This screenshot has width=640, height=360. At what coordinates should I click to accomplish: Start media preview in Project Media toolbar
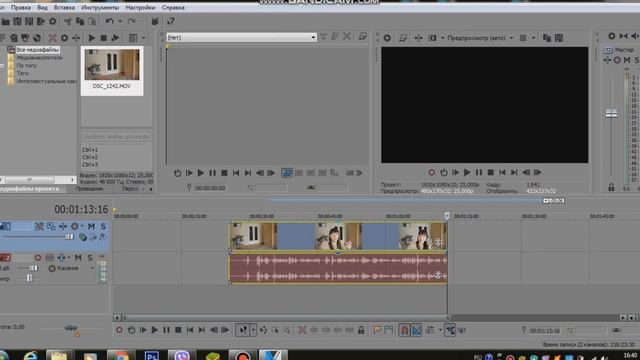coord(92,38)
